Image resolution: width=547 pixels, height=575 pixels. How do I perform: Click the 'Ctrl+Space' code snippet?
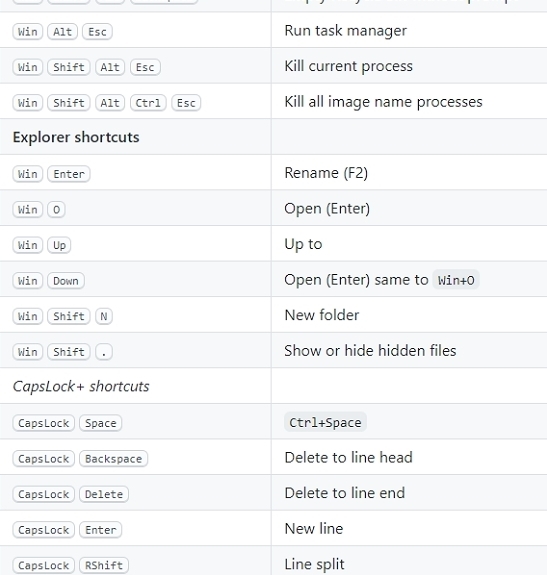click(325, 422)
